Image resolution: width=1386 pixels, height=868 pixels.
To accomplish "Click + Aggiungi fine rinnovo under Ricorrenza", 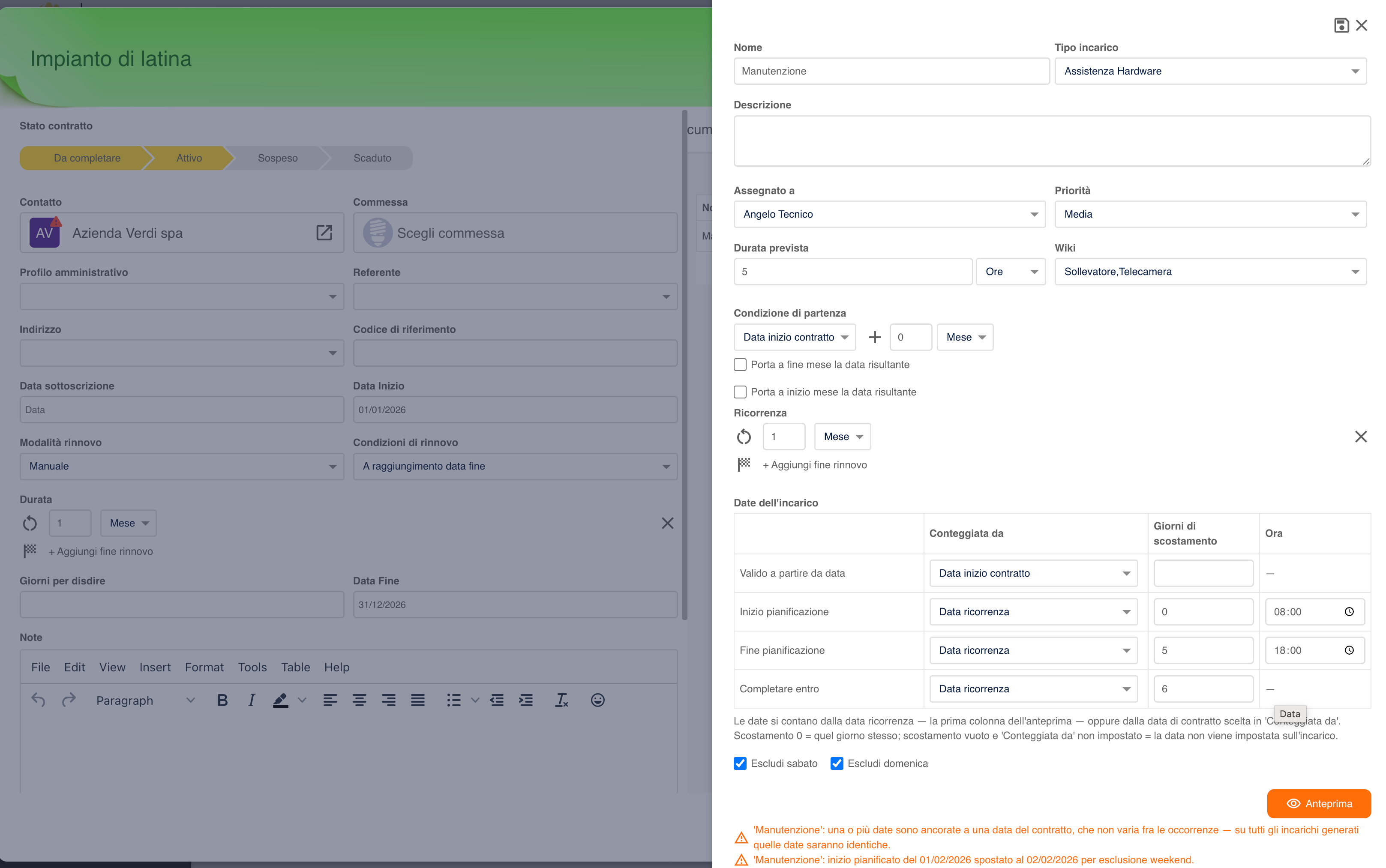I will coord(815,465).
